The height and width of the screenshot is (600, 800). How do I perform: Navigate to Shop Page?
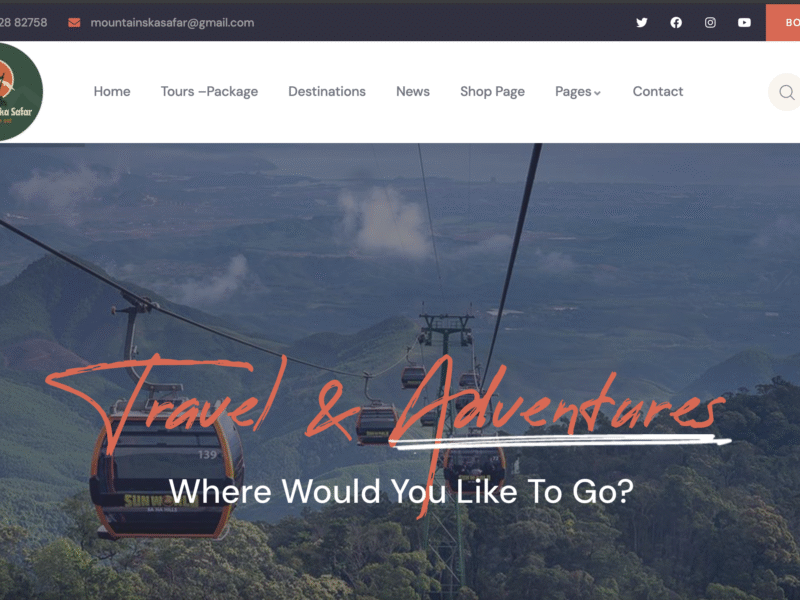(492, 91)
